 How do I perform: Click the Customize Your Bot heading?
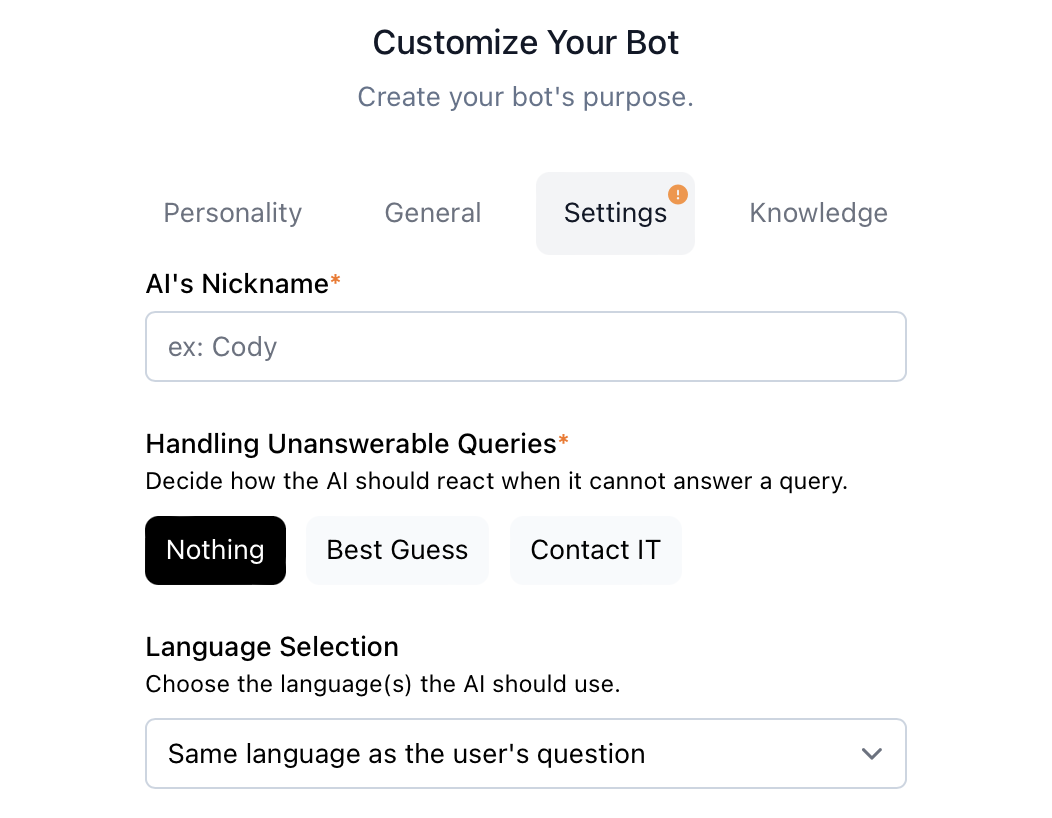click(x=526, y=42)
